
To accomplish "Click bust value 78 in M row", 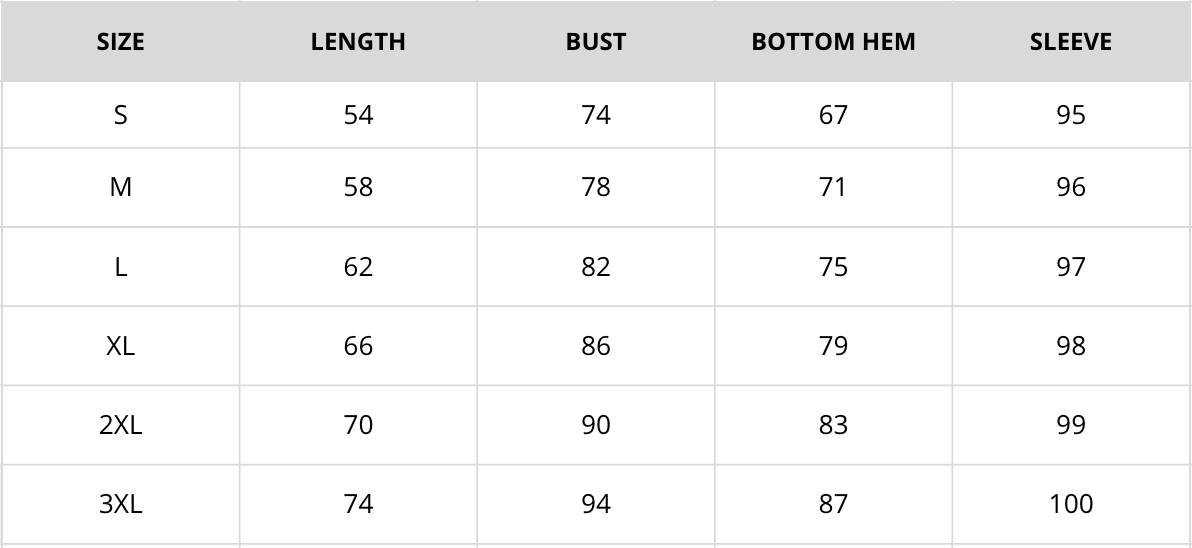I will 596,187.
